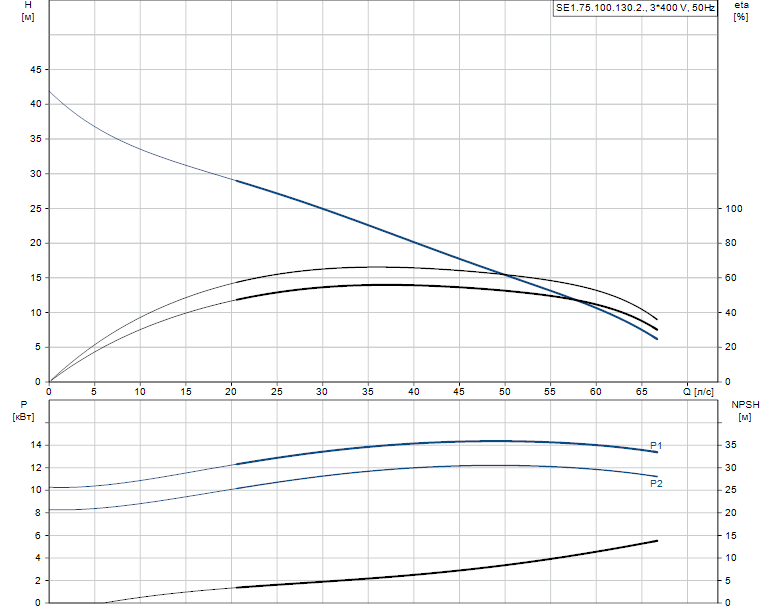Click the 100 mark on the eta axis
Viewport: 774px width, 611px height.
pos(734,209)
